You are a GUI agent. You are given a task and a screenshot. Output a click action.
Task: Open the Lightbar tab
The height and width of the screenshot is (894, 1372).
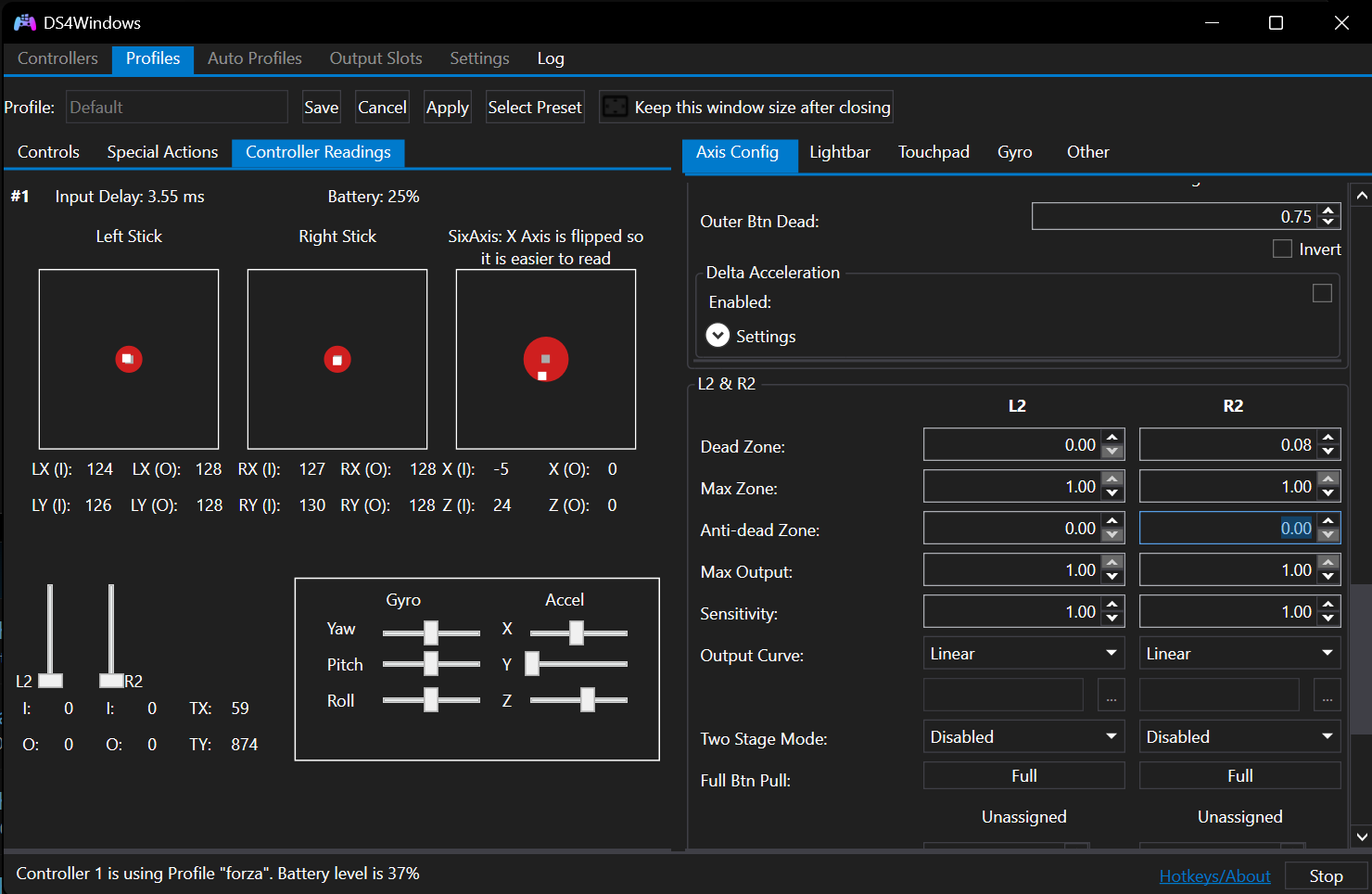(x=840, y=152)
